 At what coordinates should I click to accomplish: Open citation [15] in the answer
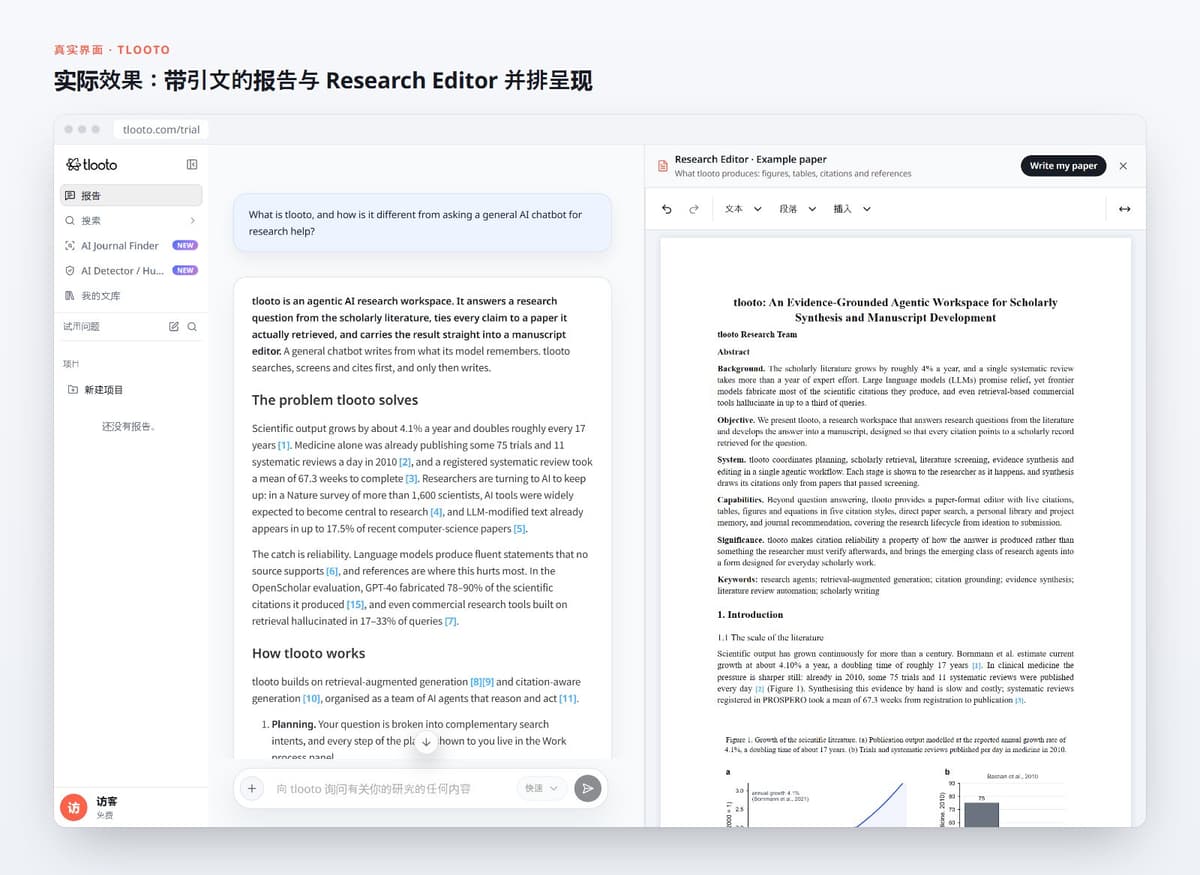[355, 604]
